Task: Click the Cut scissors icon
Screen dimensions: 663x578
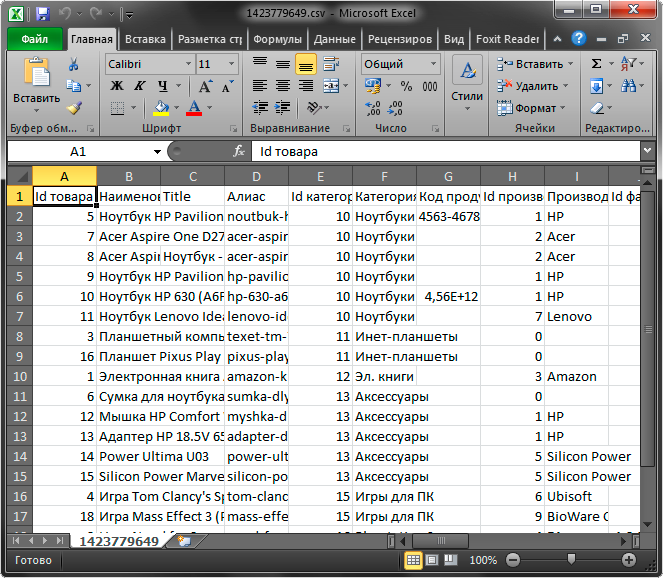Action: pyautogui.click(x=74, y=64)
